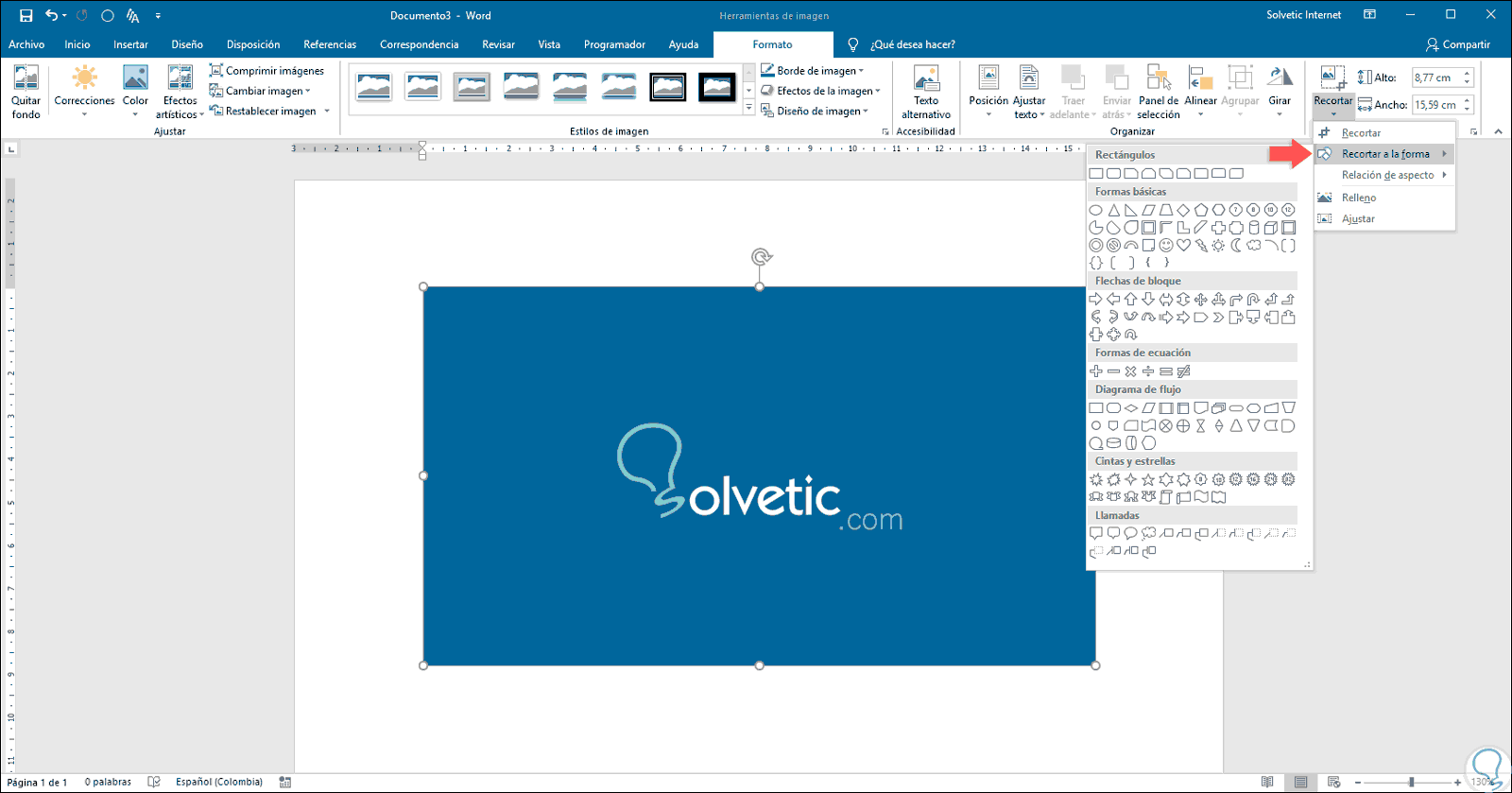Viewport: 1512px width, 793px height.
Task: Click the cylinder shape in Formas básicas
Action: click(1254, 228)
